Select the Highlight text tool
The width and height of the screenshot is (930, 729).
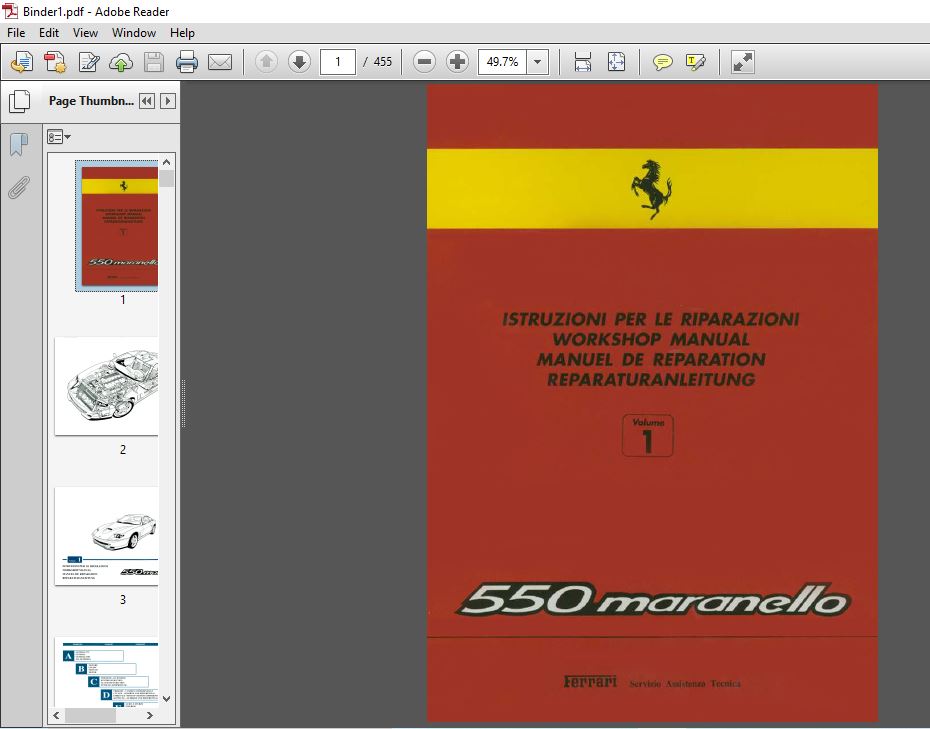(x=695, y=62)
